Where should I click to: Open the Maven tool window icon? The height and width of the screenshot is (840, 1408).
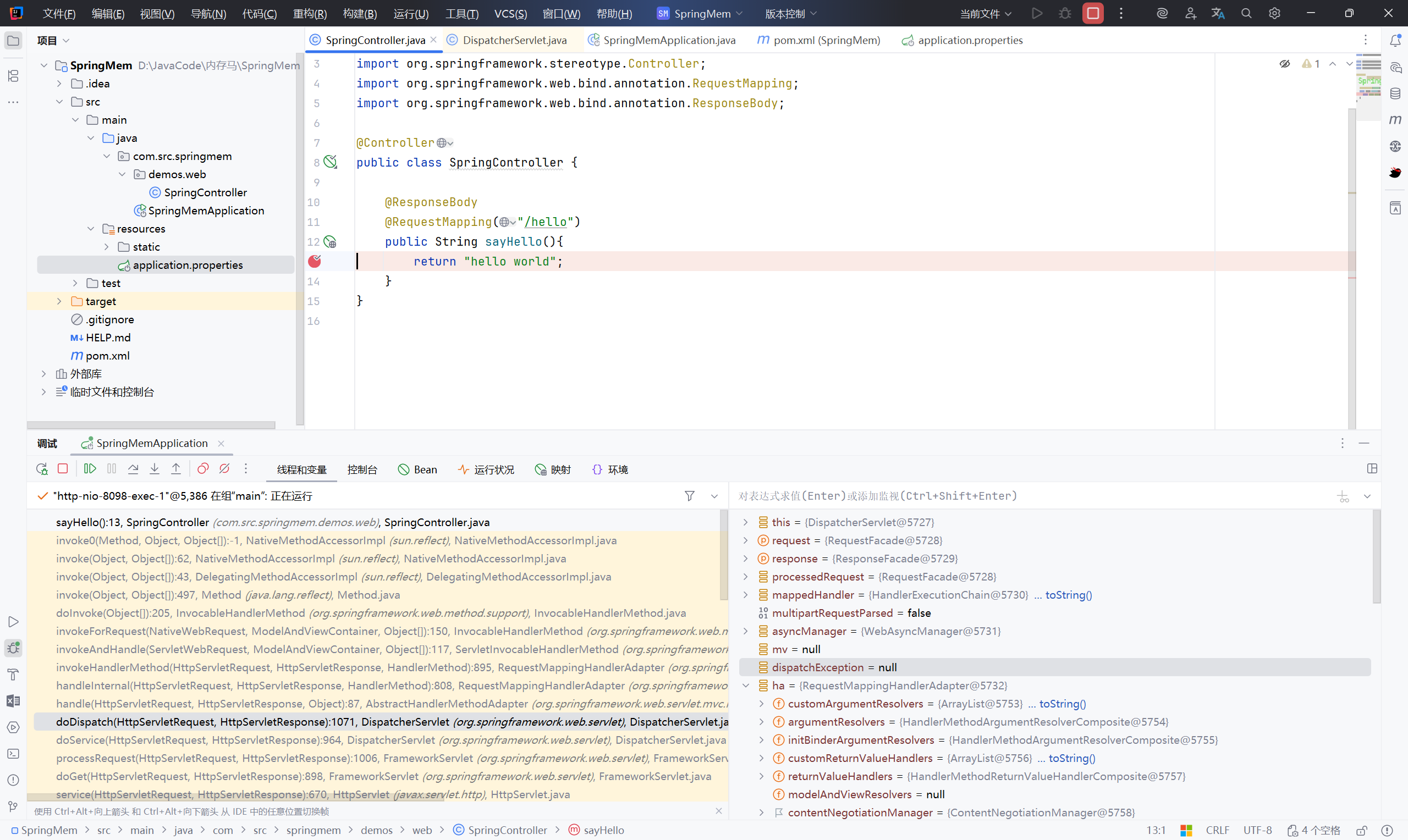[1395, 120]
